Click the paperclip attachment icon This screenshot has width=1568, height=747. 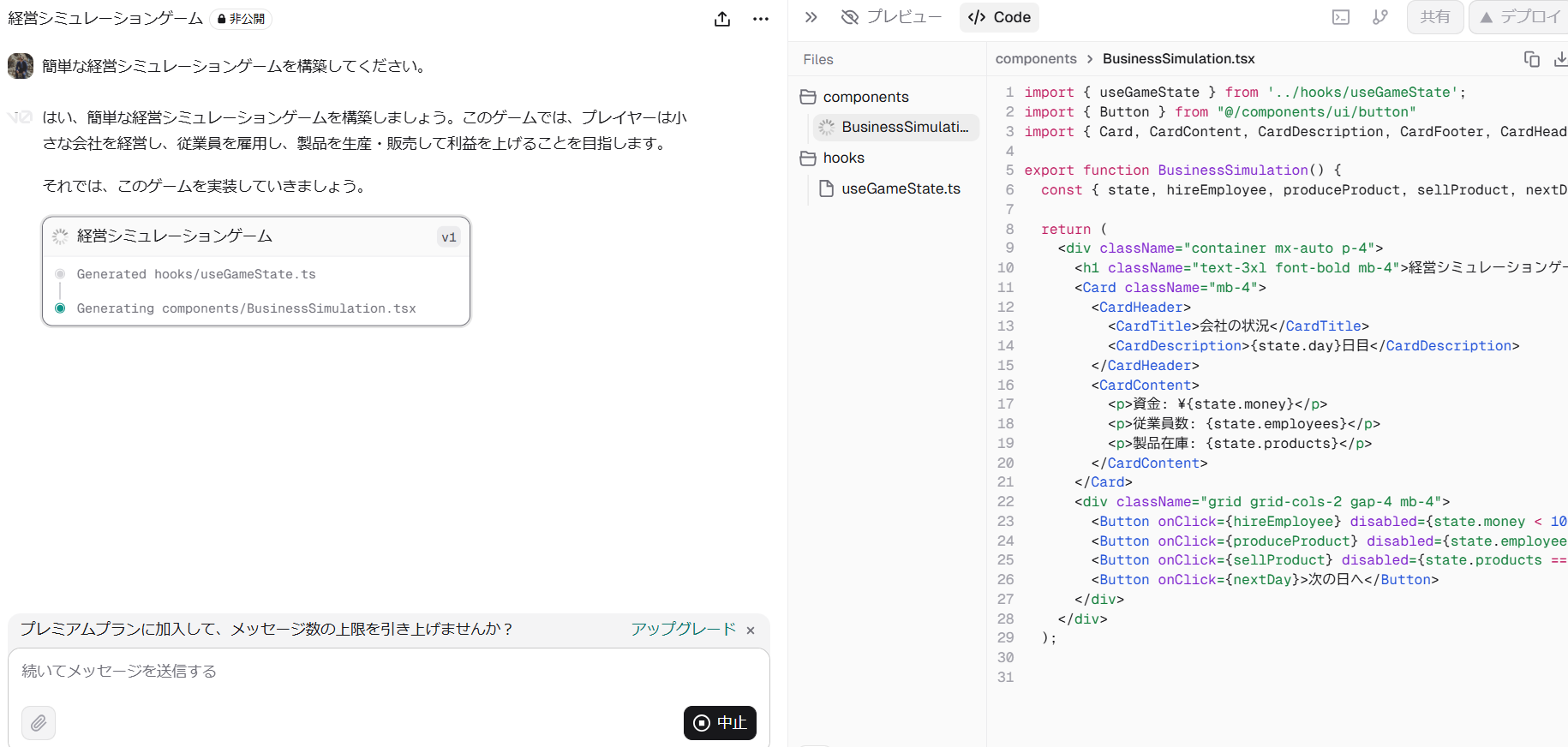pos(39,723)
